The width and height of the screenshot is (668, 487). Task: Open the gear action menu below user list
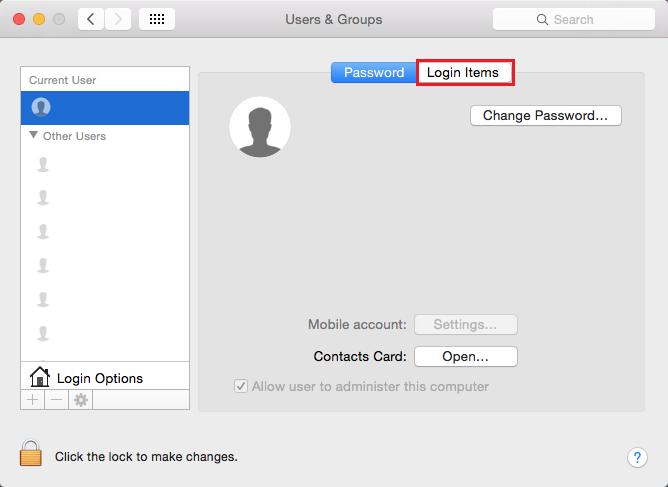81,400
